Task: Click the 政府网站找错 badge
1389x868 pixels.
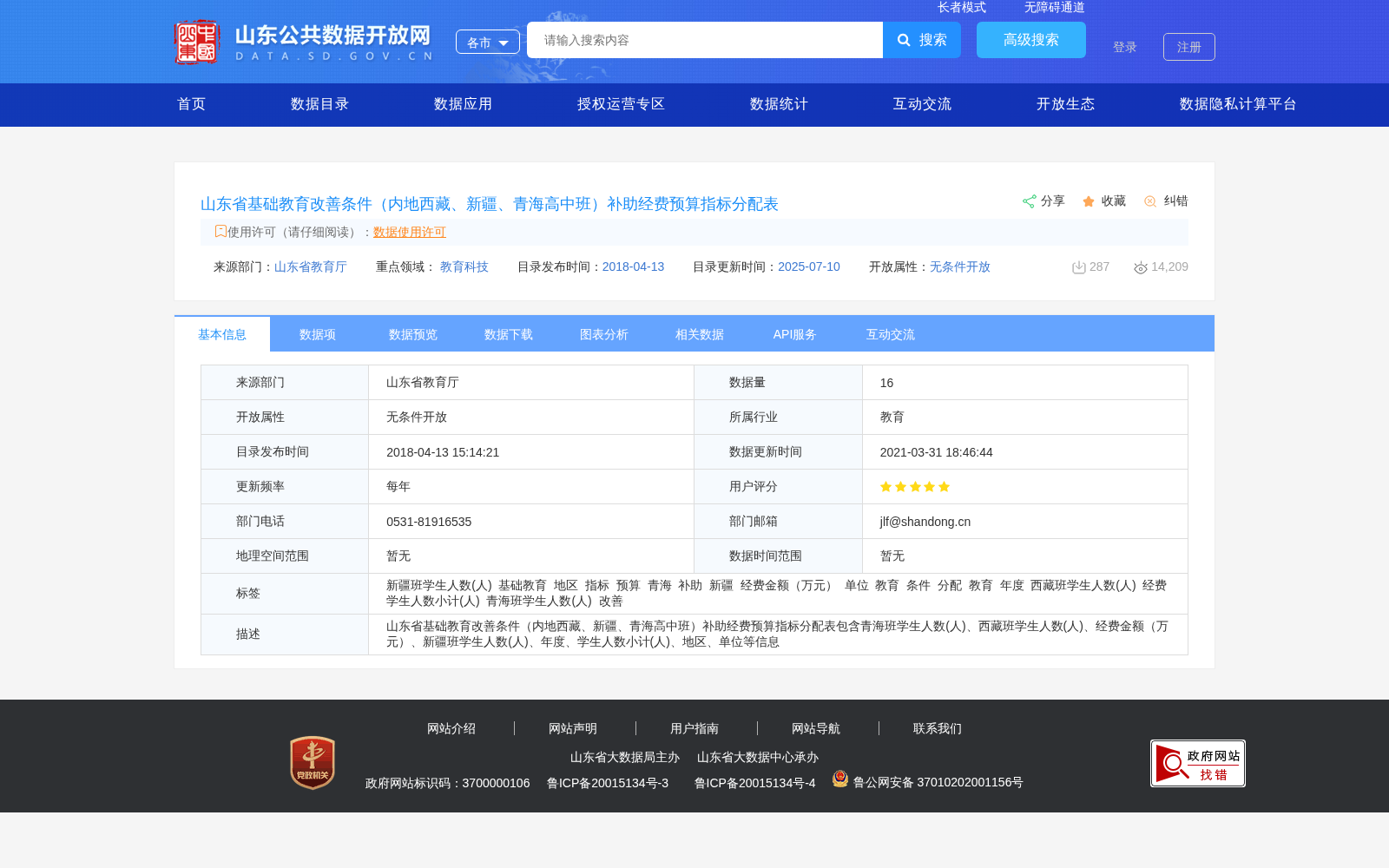Action: tap(1198, 764)
